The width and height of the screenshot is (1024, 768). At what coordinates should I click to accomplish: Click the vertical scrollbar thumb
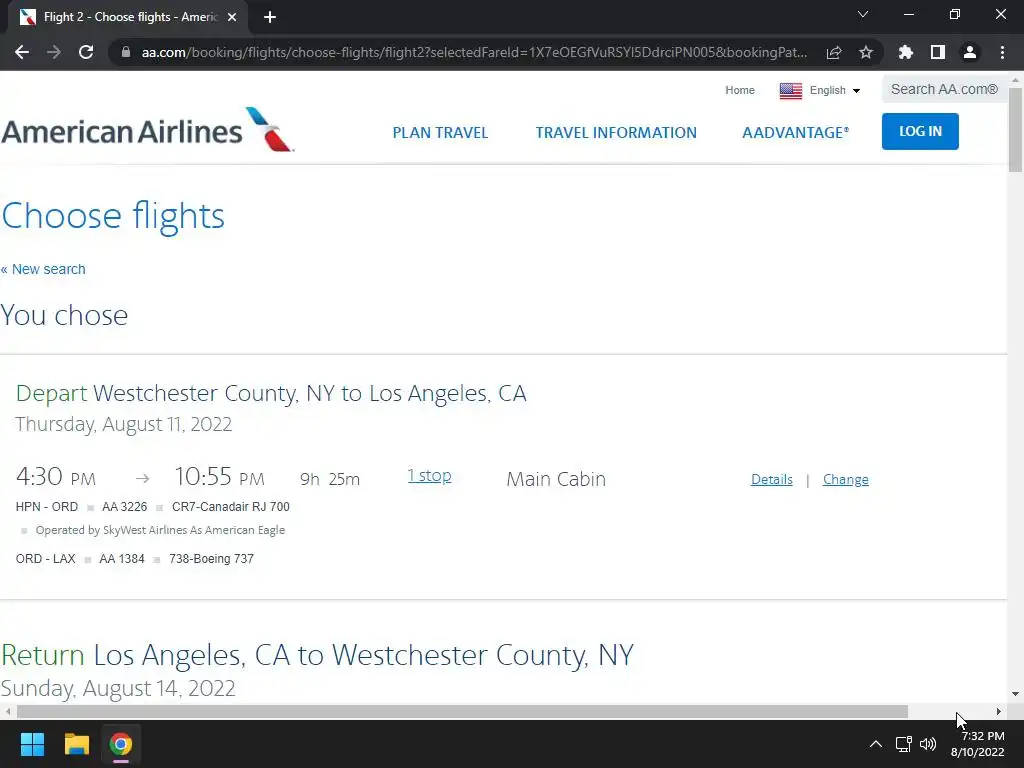(x=1016, y=129)
